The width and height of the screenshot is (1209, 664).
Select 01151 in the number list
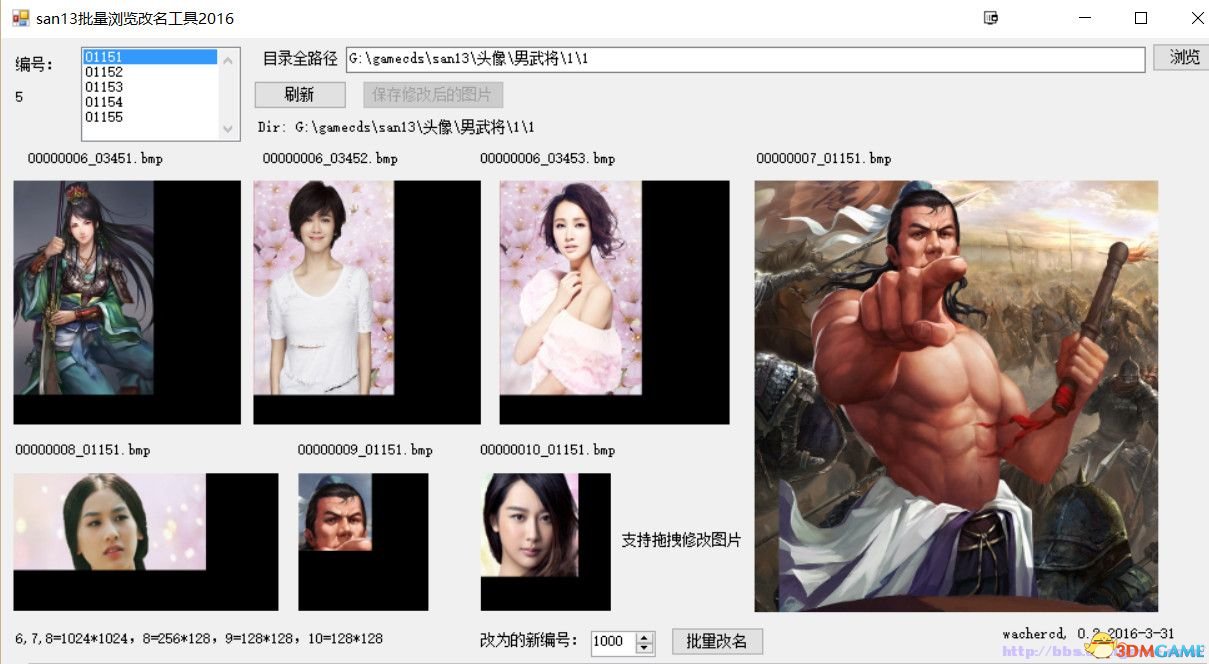pos(150,57)
